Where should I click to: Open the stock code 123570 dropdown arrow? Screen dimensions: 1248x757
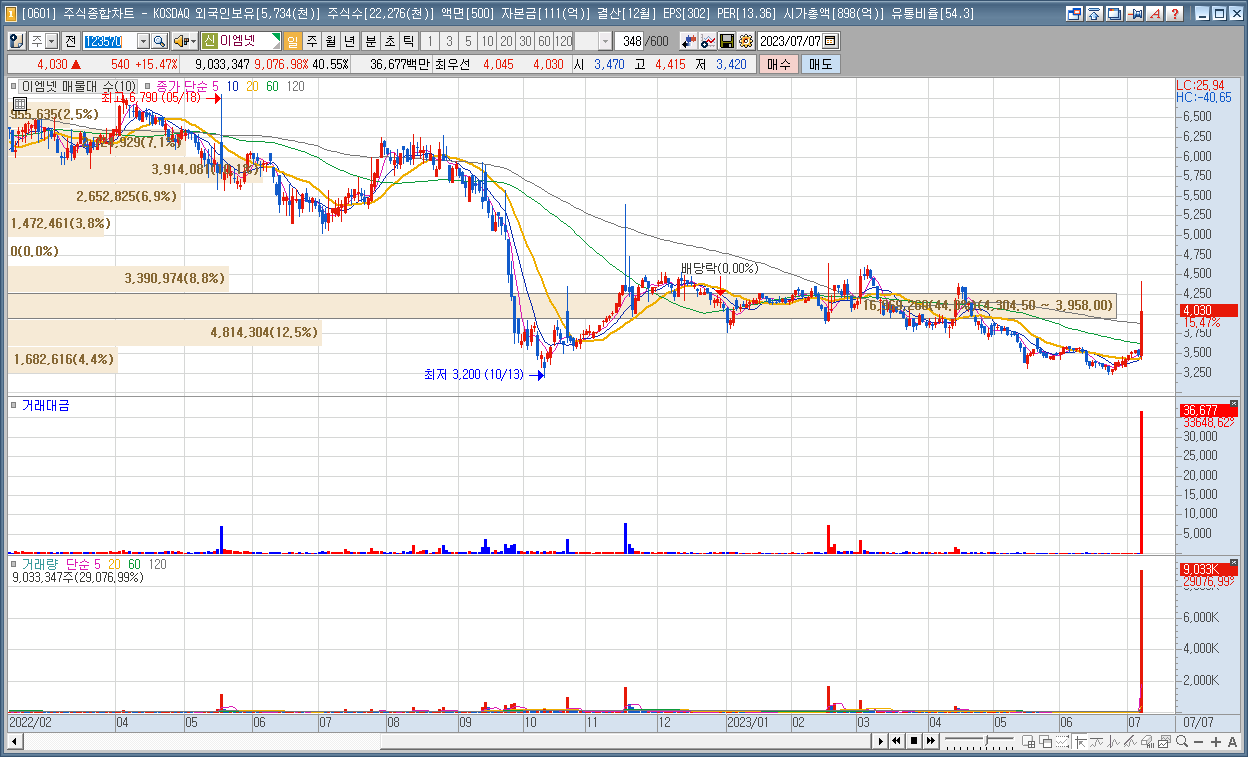coord(142,41)
